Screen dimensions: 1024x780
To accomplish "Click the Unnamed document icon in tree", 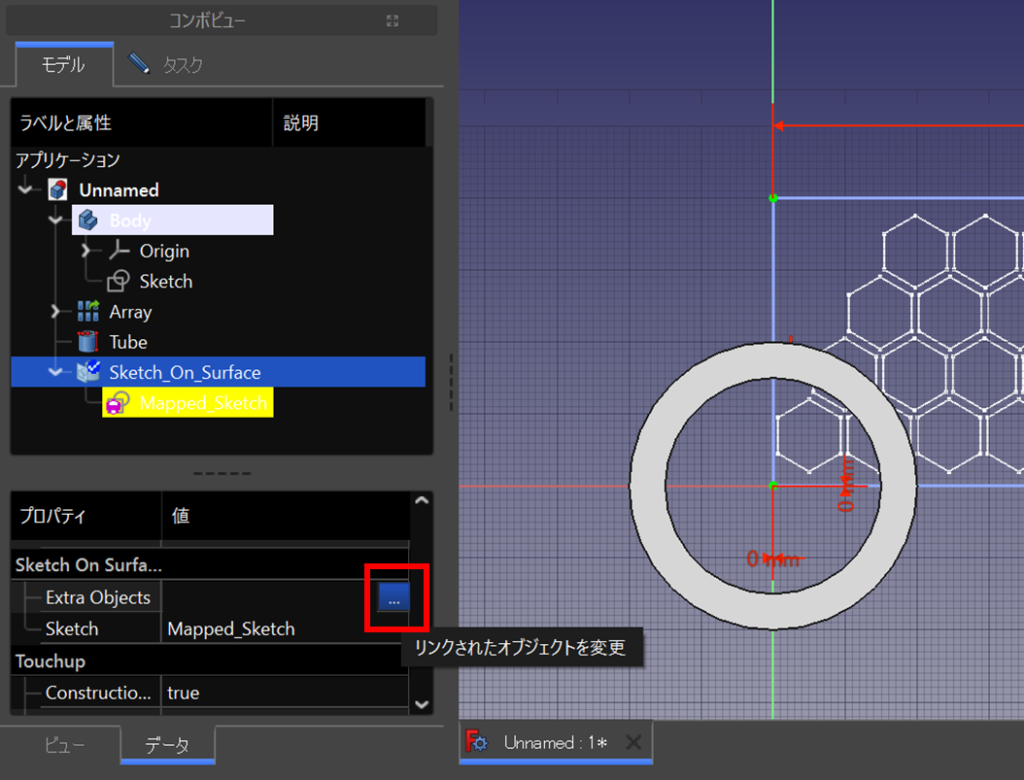I will 58,190.
